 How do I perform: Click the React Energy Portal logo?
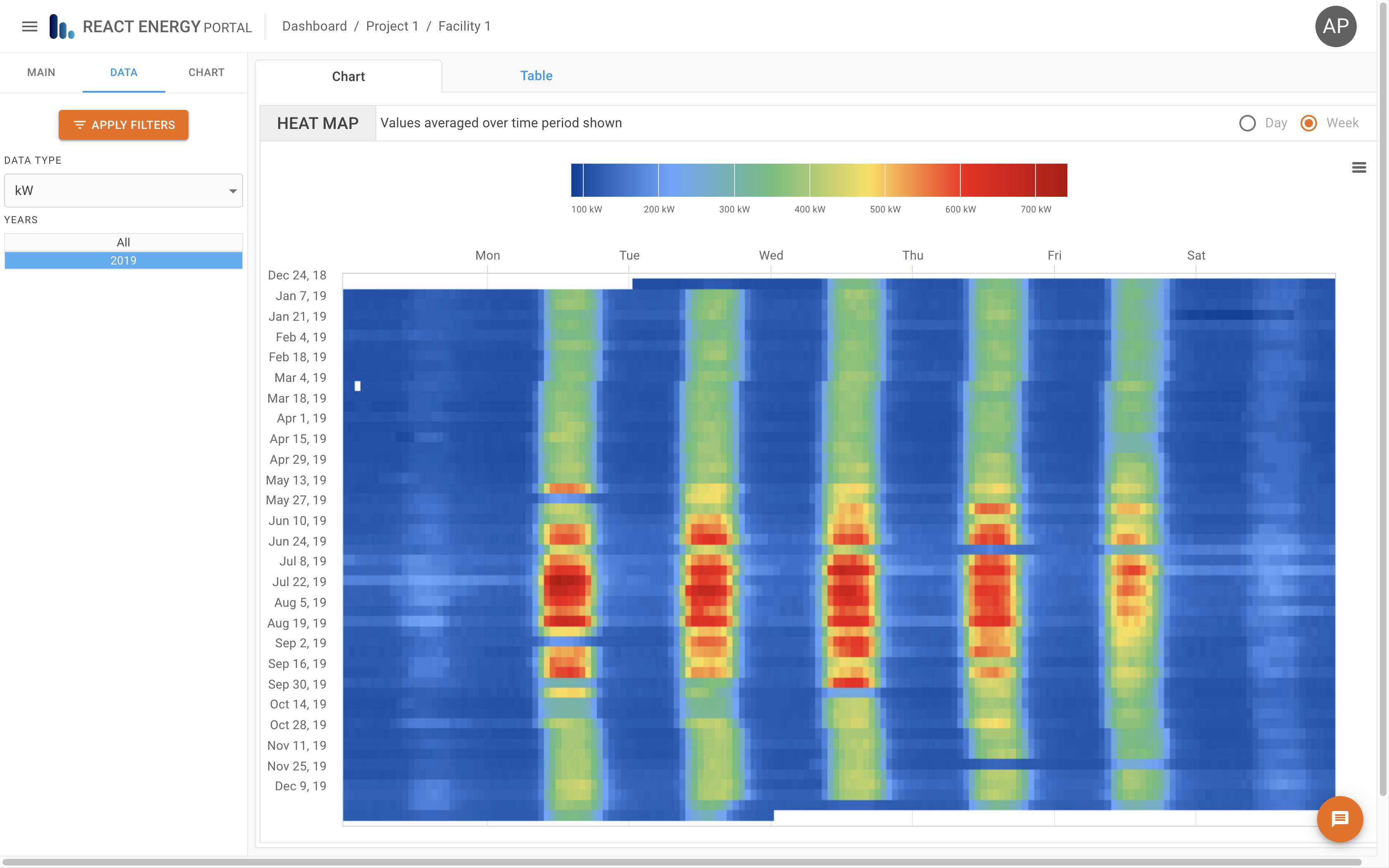point(62,26)
